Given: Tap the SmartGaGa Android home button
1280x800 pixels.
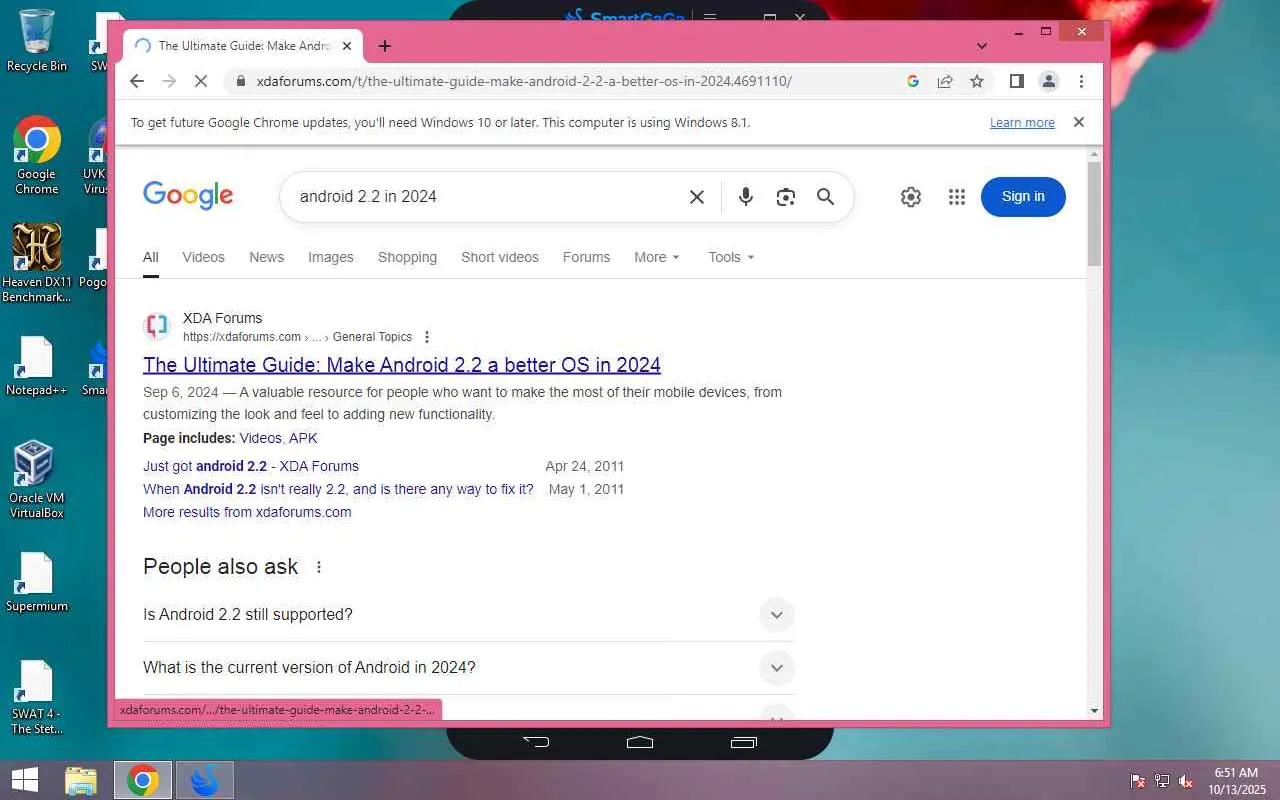Looking at the screenshot, I should (x=640, y=742).
